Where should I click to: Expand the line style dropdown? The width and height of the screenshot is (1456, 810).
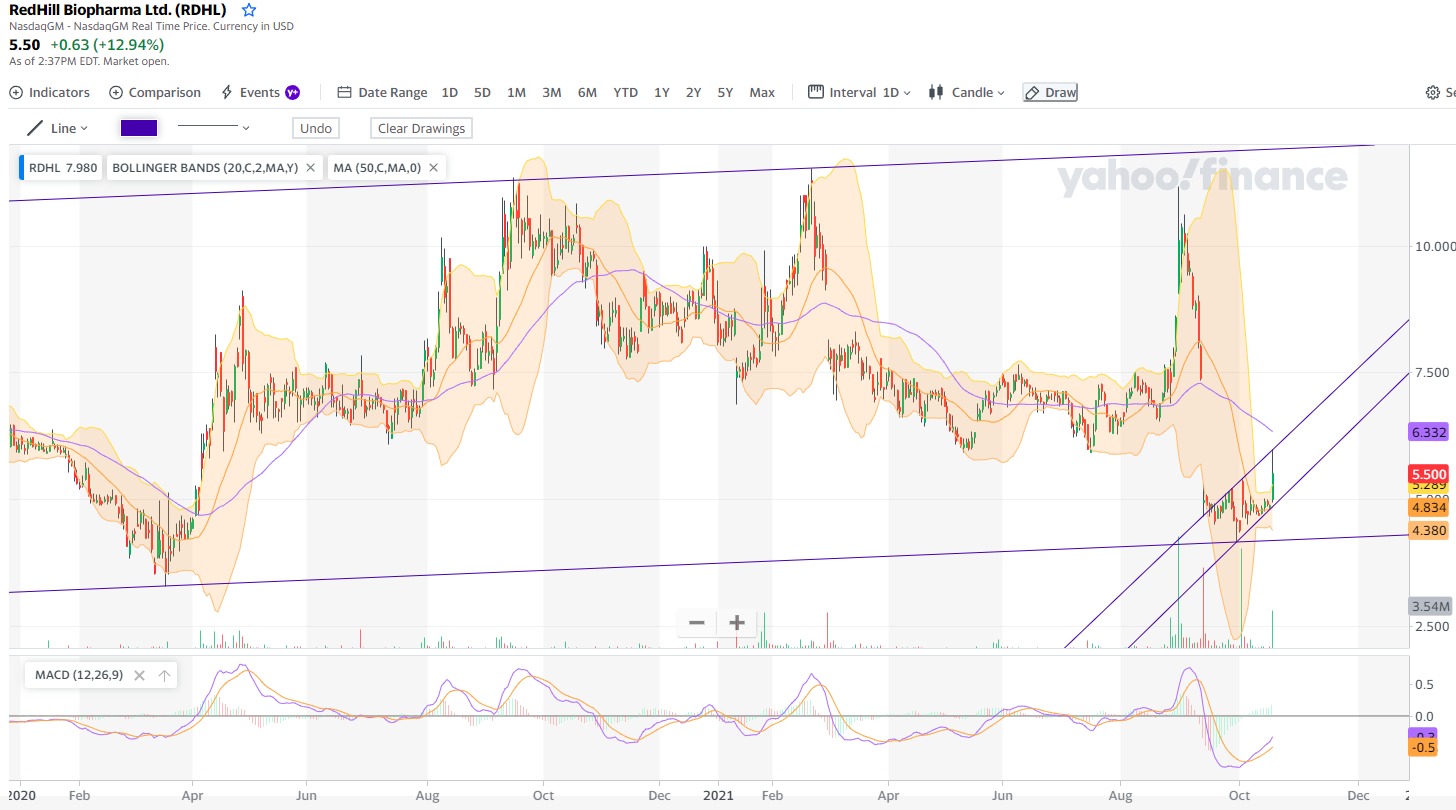tap(213, 128)
